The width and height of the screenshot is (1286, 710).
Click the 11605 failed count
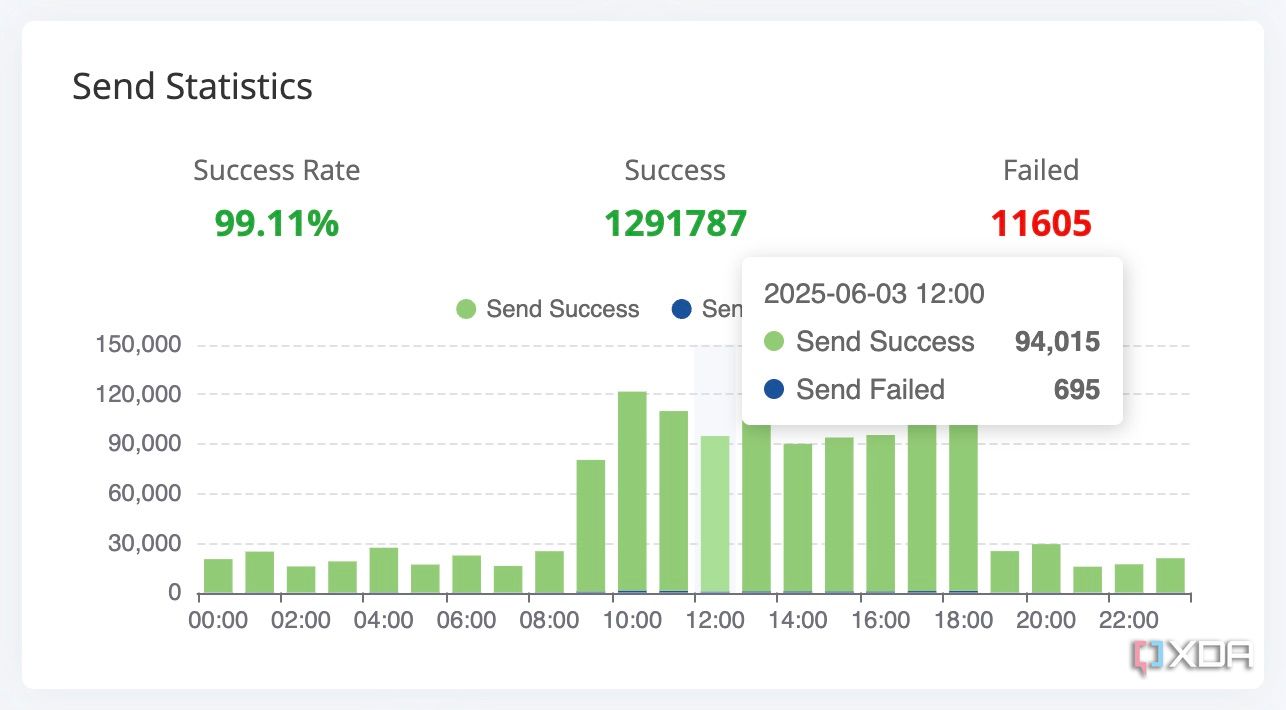(x=1041, y=224)
